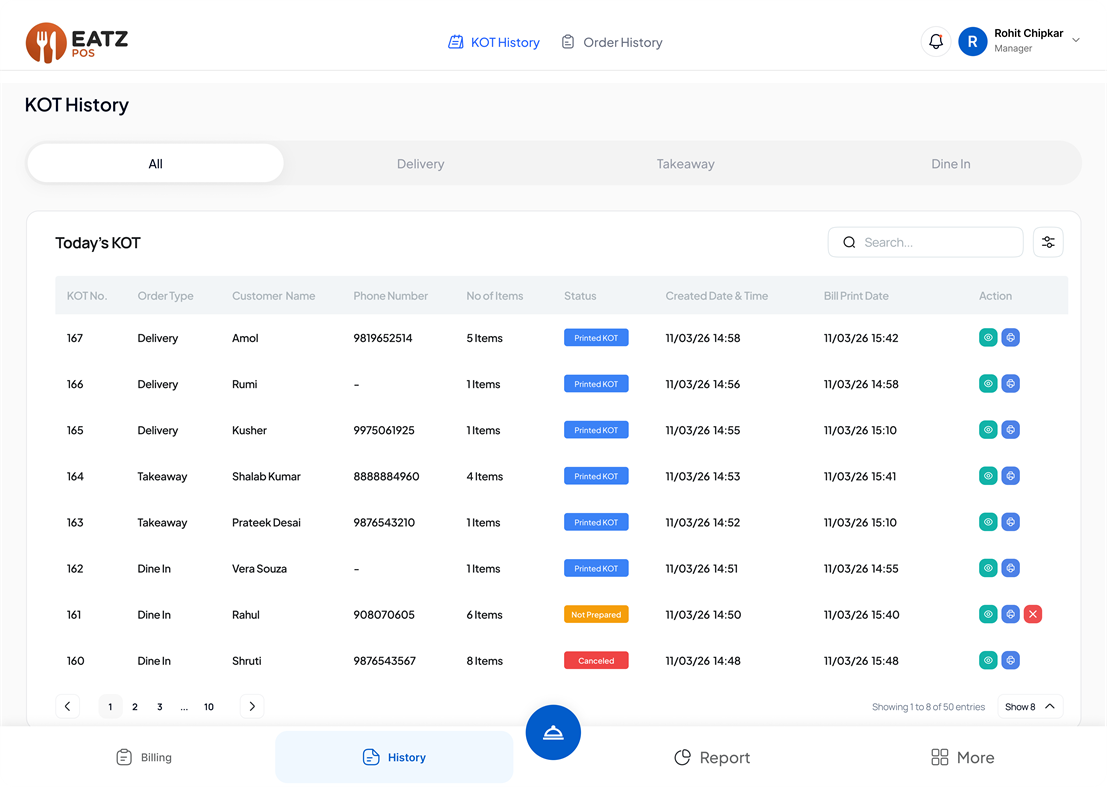This screenshot has width=1107, height=787.
Task: Open More in bottom bar
Action: 962,757
